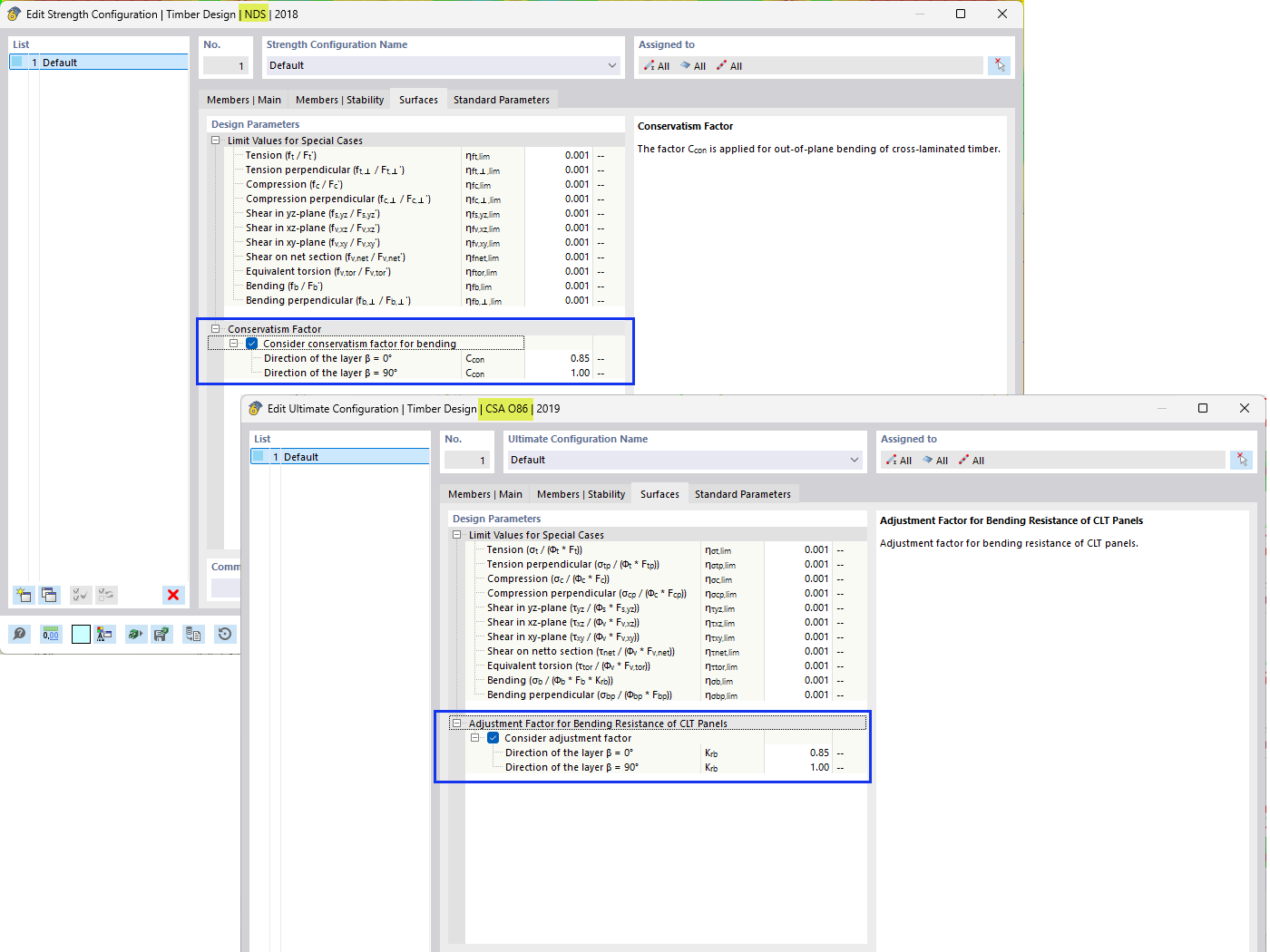The width and height of the screenshot is (1270, 952).
Task: Edit Krb value 1.00 for layer β = 90°
Action: (x=797, y=767)
